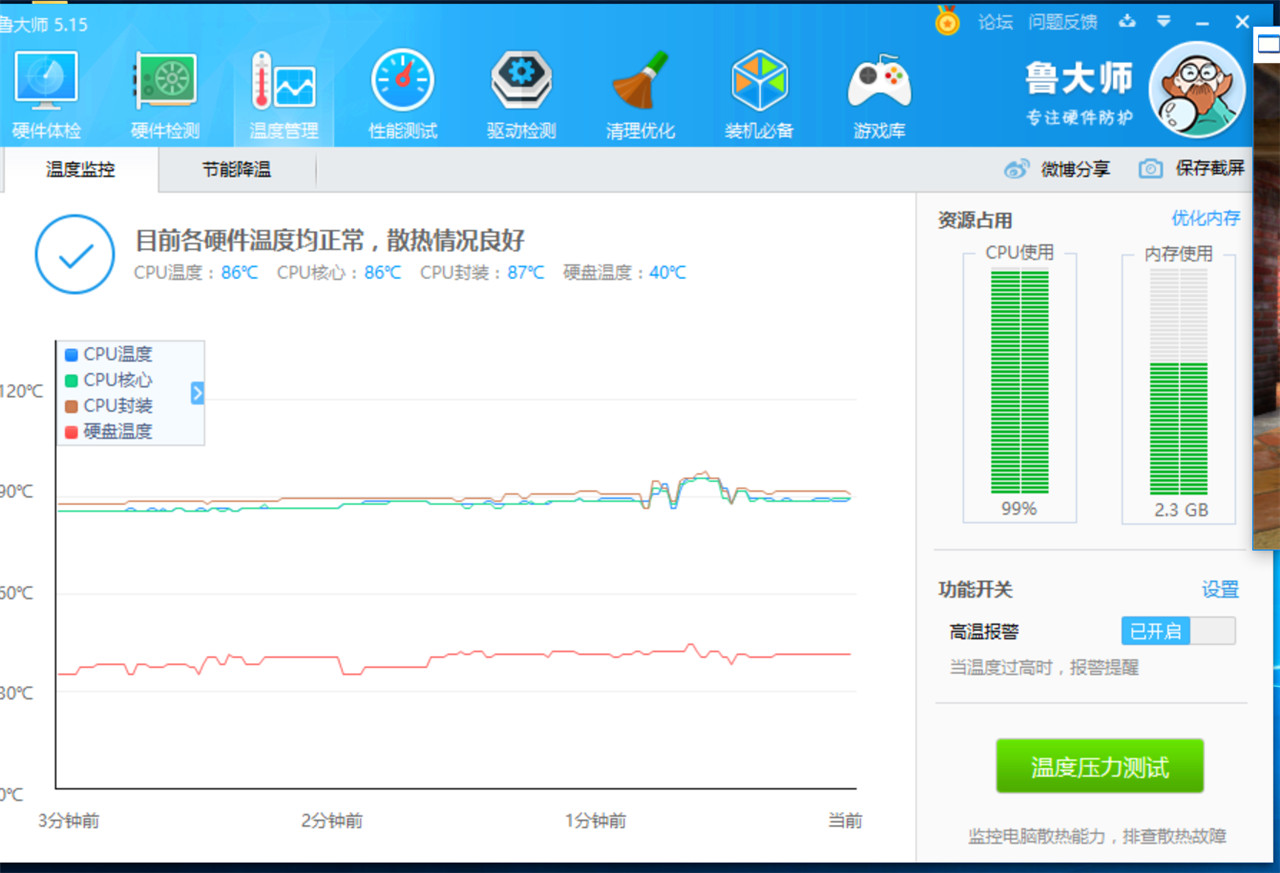Click the gold medal icon in title bar
This screenshot has height=873, width=1280.
[x=947, y=21]
